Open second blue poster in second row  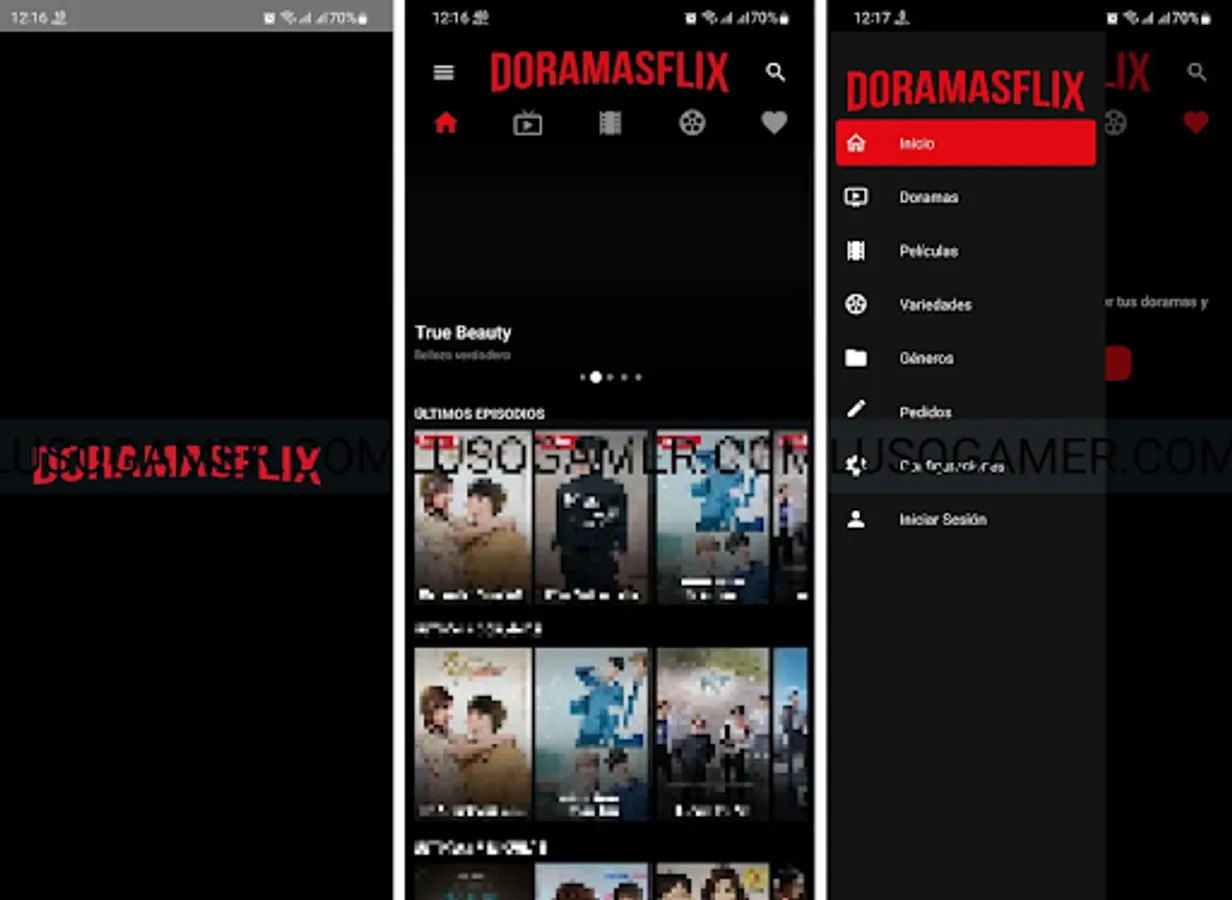pos(592,733)
